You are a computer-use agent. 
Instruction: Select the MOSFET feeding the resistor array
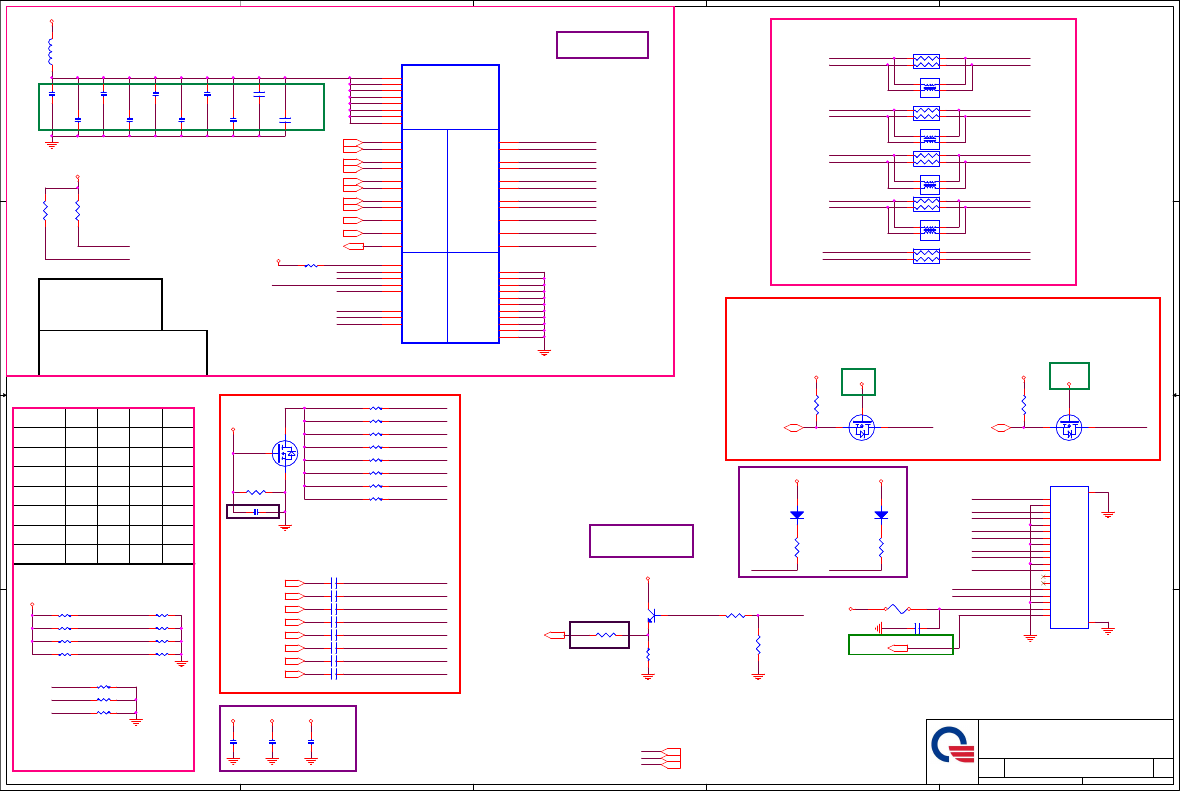284,453
